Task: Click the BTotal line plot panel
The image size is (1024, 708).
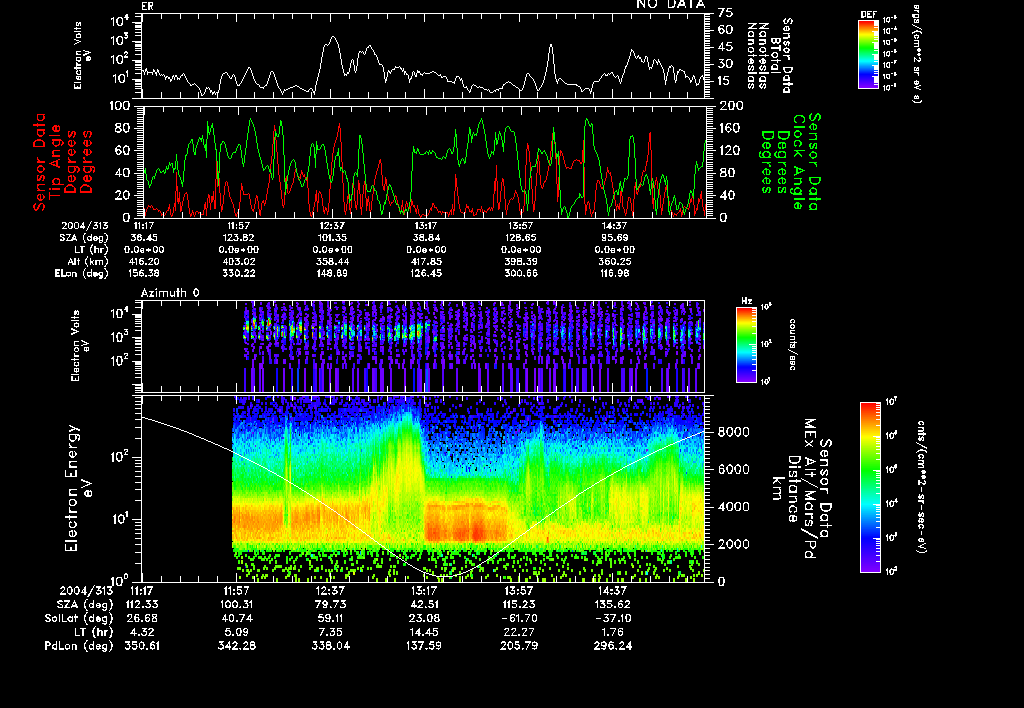Action: pos(423,56)
